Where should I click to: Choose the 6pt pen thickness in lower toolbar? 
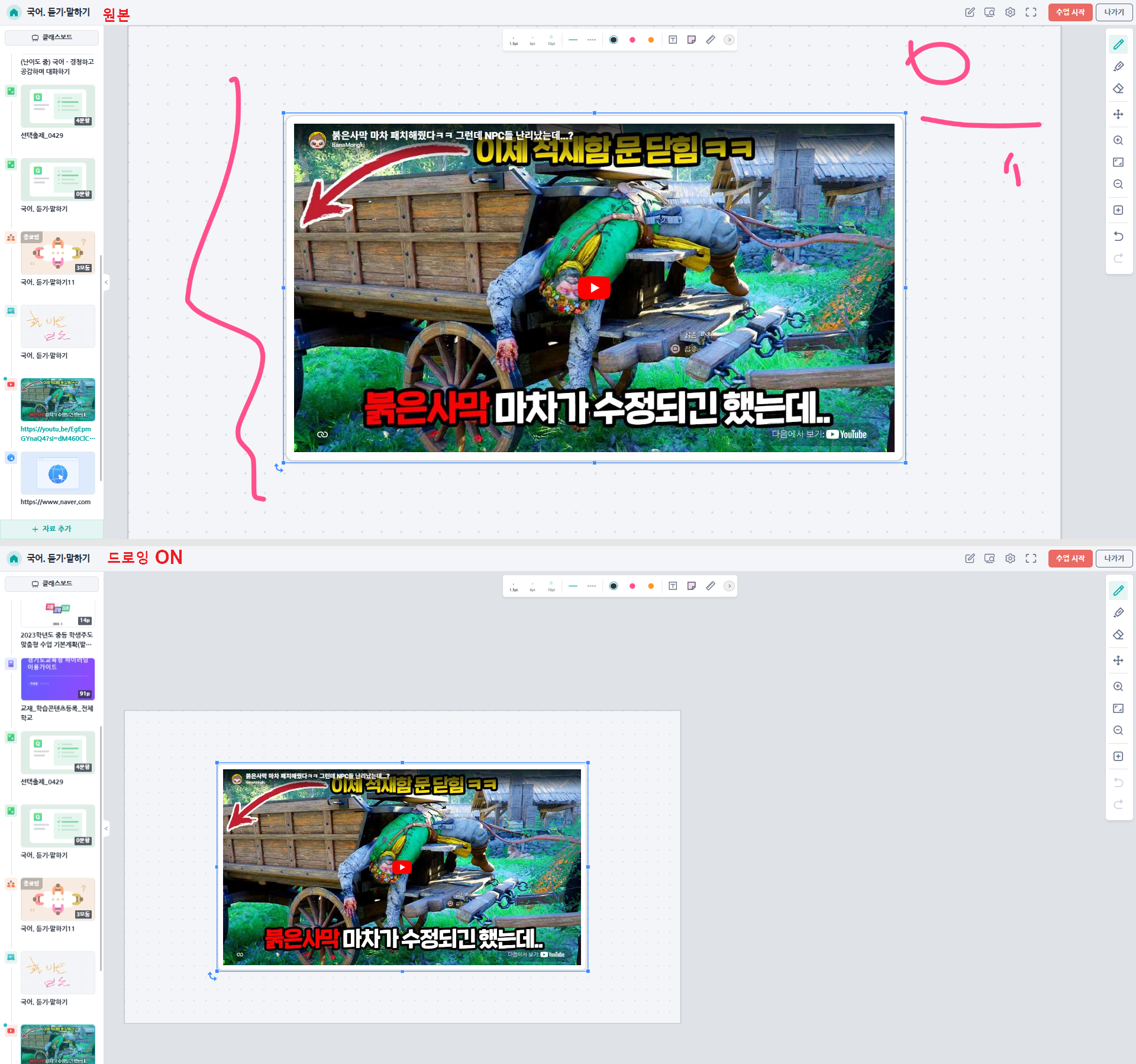[532, 586]
